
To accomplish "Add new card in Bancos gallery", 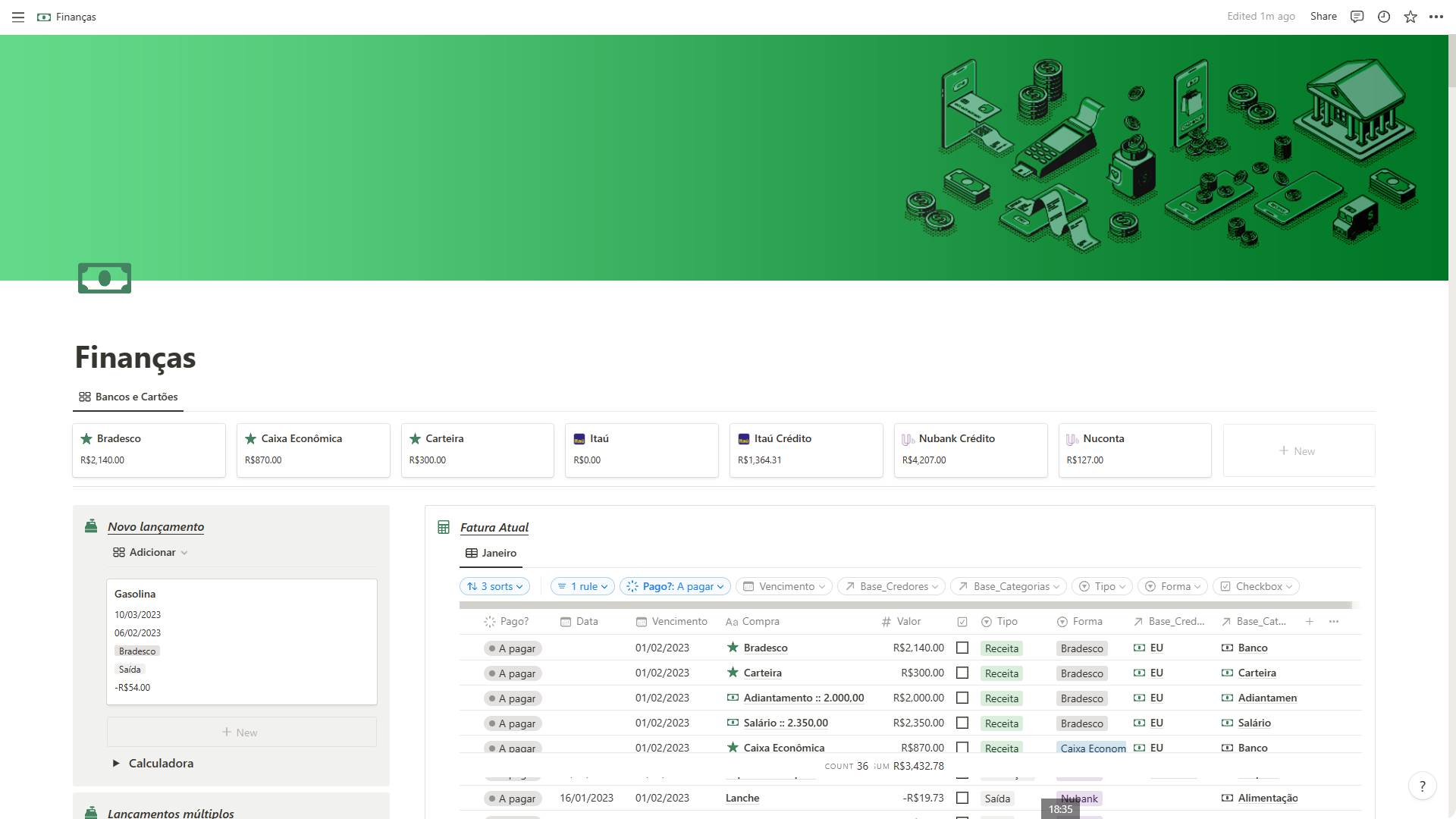I will pyautogui.click(x=1298, y=450).
